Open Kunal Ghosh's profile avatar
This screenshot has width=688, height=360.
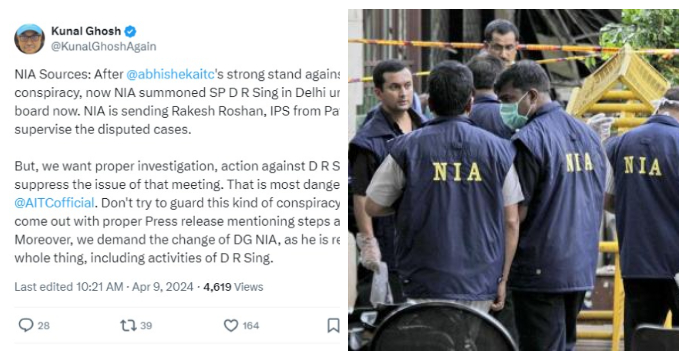click(x=29, y=39)
